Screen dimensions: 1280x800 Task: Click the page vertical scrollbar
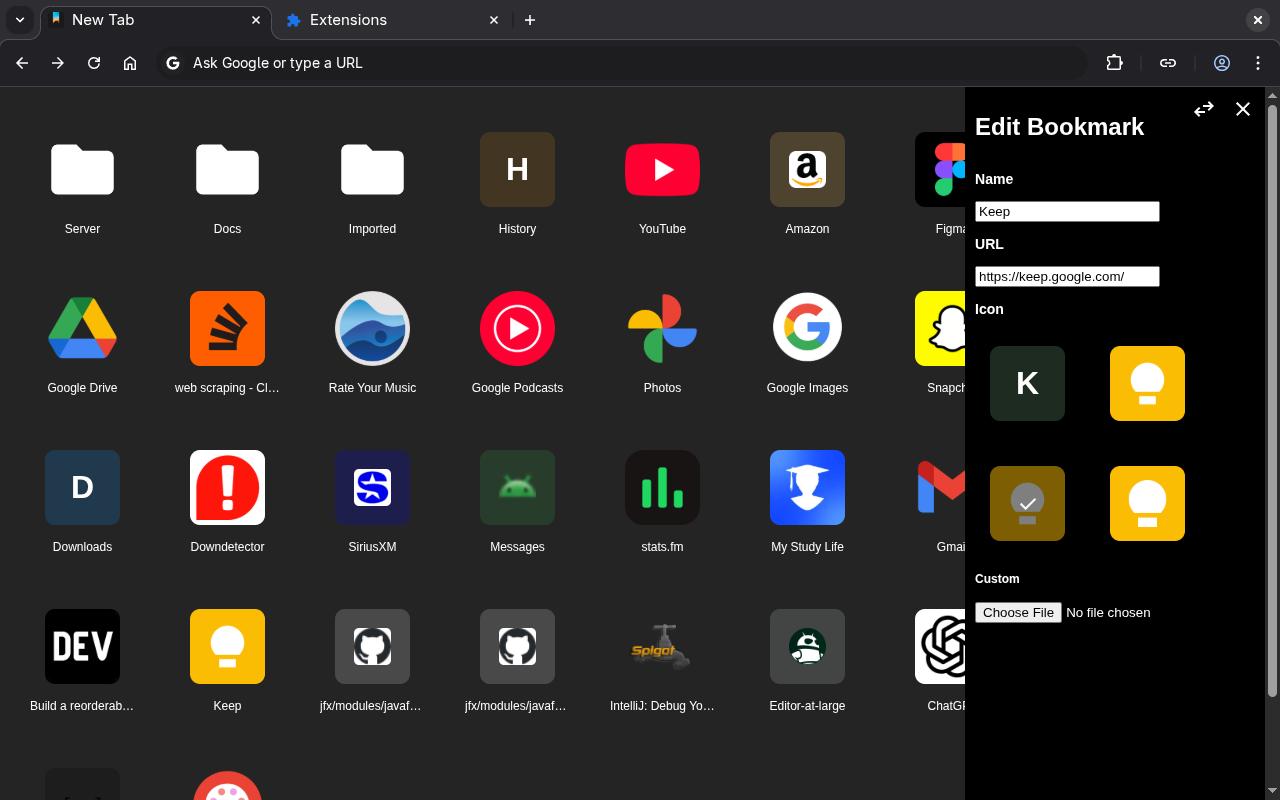point(1272,400)
